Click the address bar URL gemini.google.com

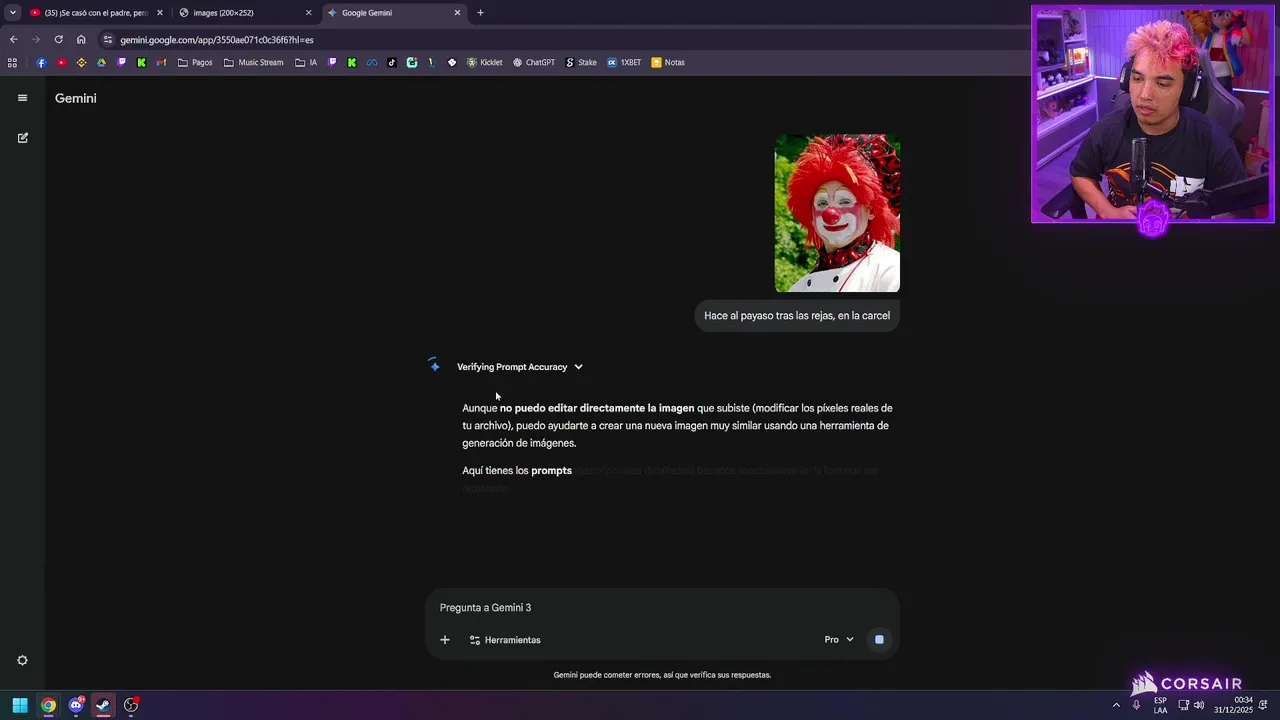click(x=217, y=40)
